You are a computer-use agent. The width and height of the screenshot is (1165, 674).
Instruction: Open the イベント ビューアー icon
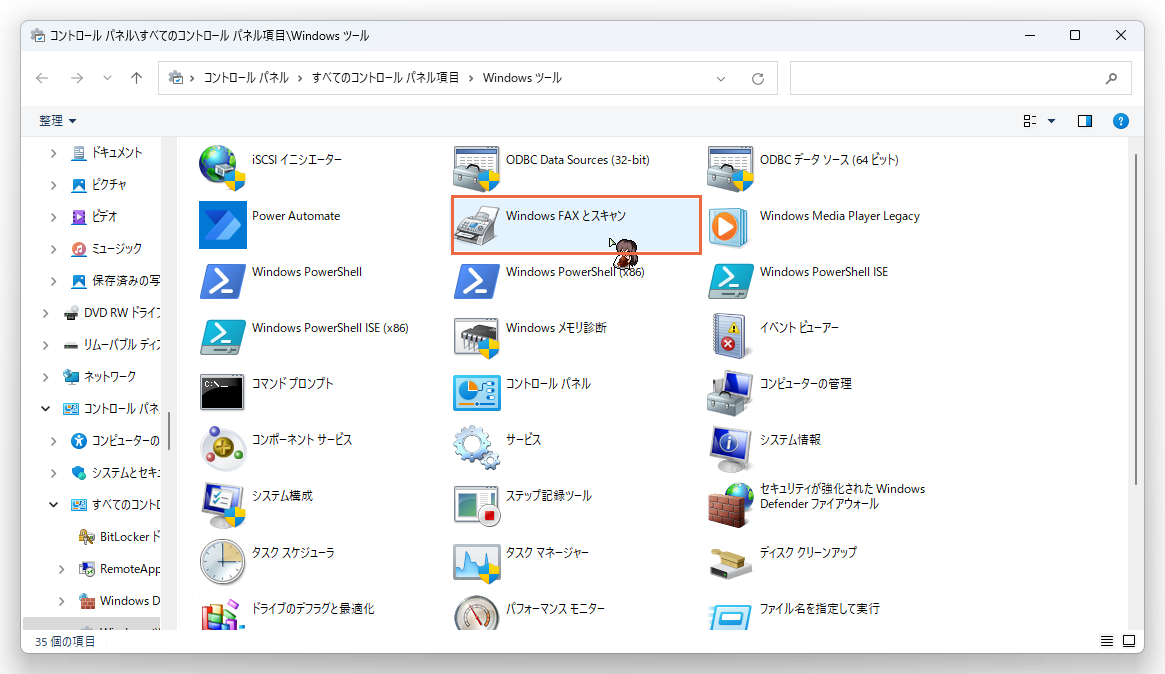[x=730, y=337]
